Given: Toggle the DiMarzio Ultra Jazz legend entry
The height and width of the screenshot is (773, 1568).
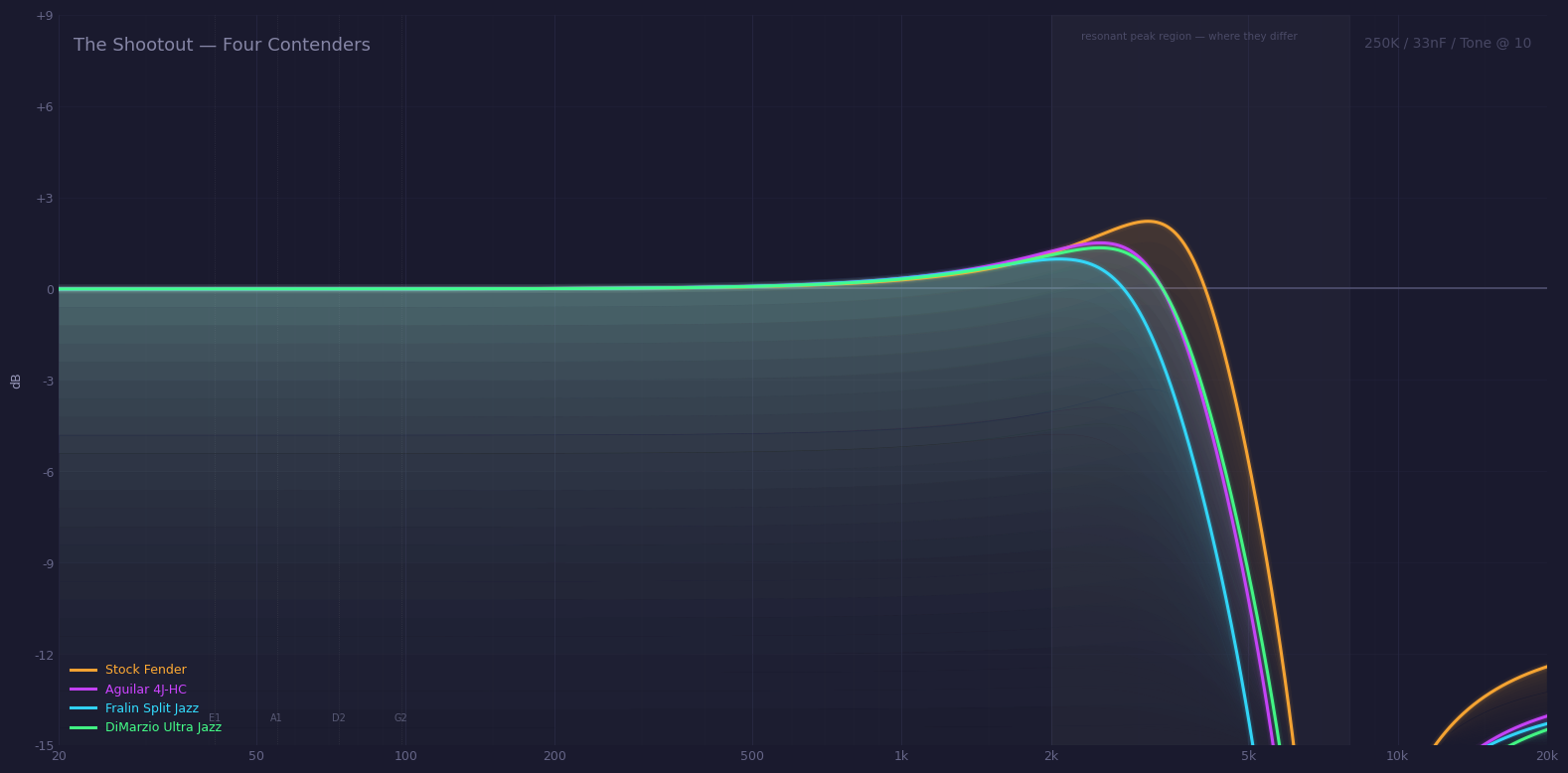Looking at the screenshot, I should point(163,727).
